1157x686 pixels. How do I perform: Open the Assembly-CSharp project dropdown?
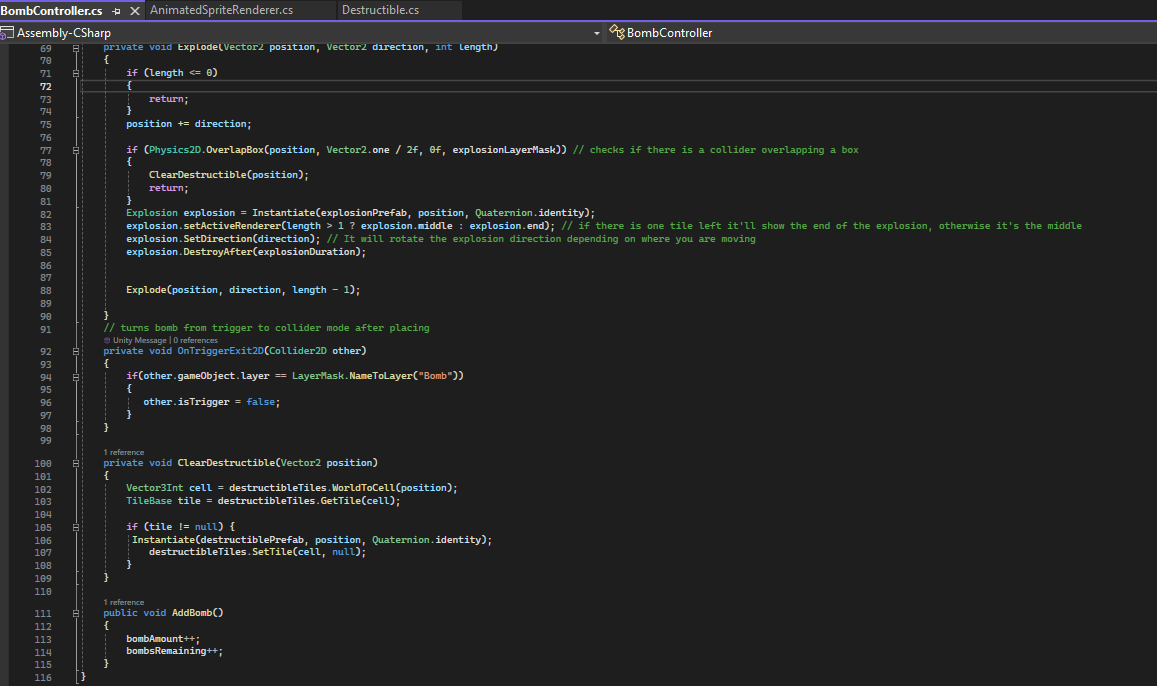[597, 33]
